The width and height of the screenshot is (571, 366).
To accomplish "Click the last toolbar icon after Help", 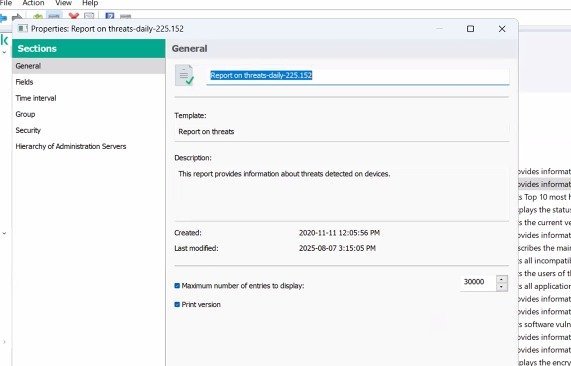I will pyautogui.click(x=125, y=16).
